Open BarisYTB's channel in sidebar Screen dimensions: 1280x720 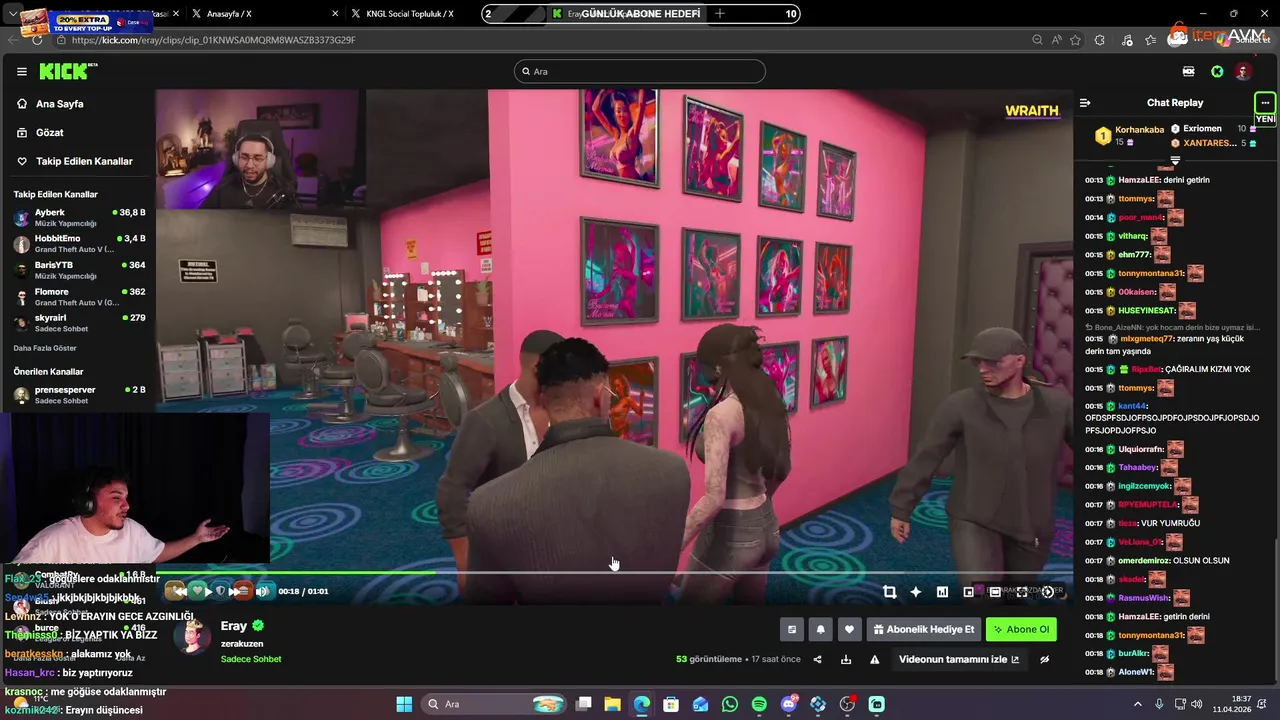pyautogui.click(x=78, y=270)
